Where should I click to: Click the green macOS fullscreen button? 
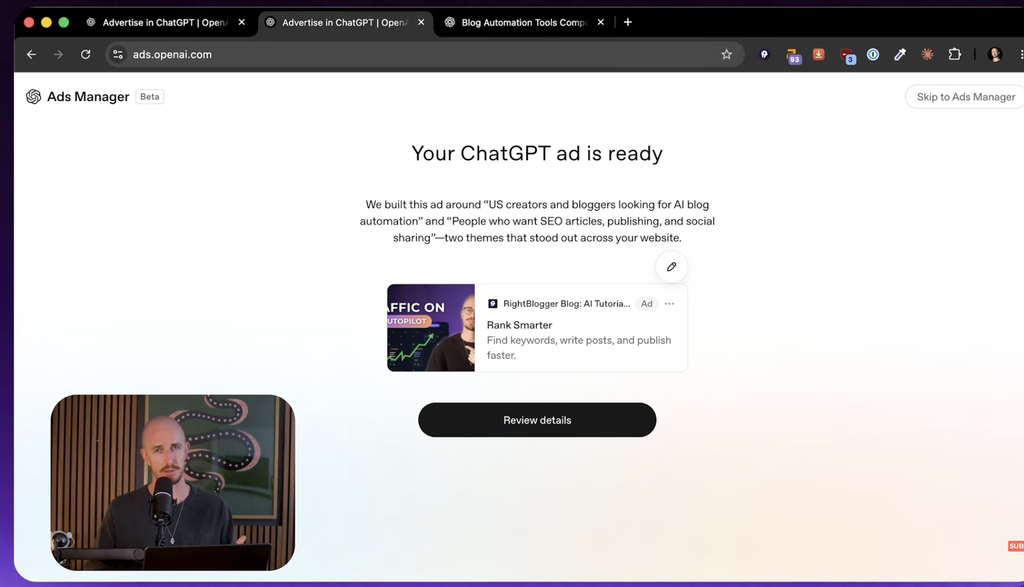click(63, 22)
